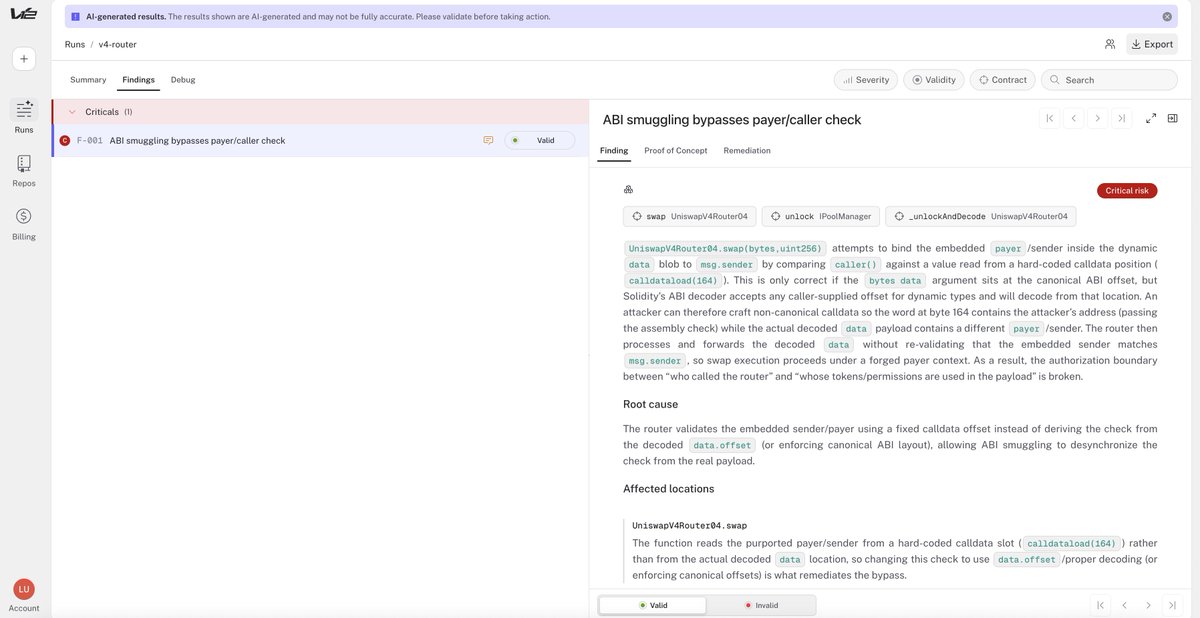
Task: Open the swap UniswapV4Router04 chip
Action: (x=690, y=216)
